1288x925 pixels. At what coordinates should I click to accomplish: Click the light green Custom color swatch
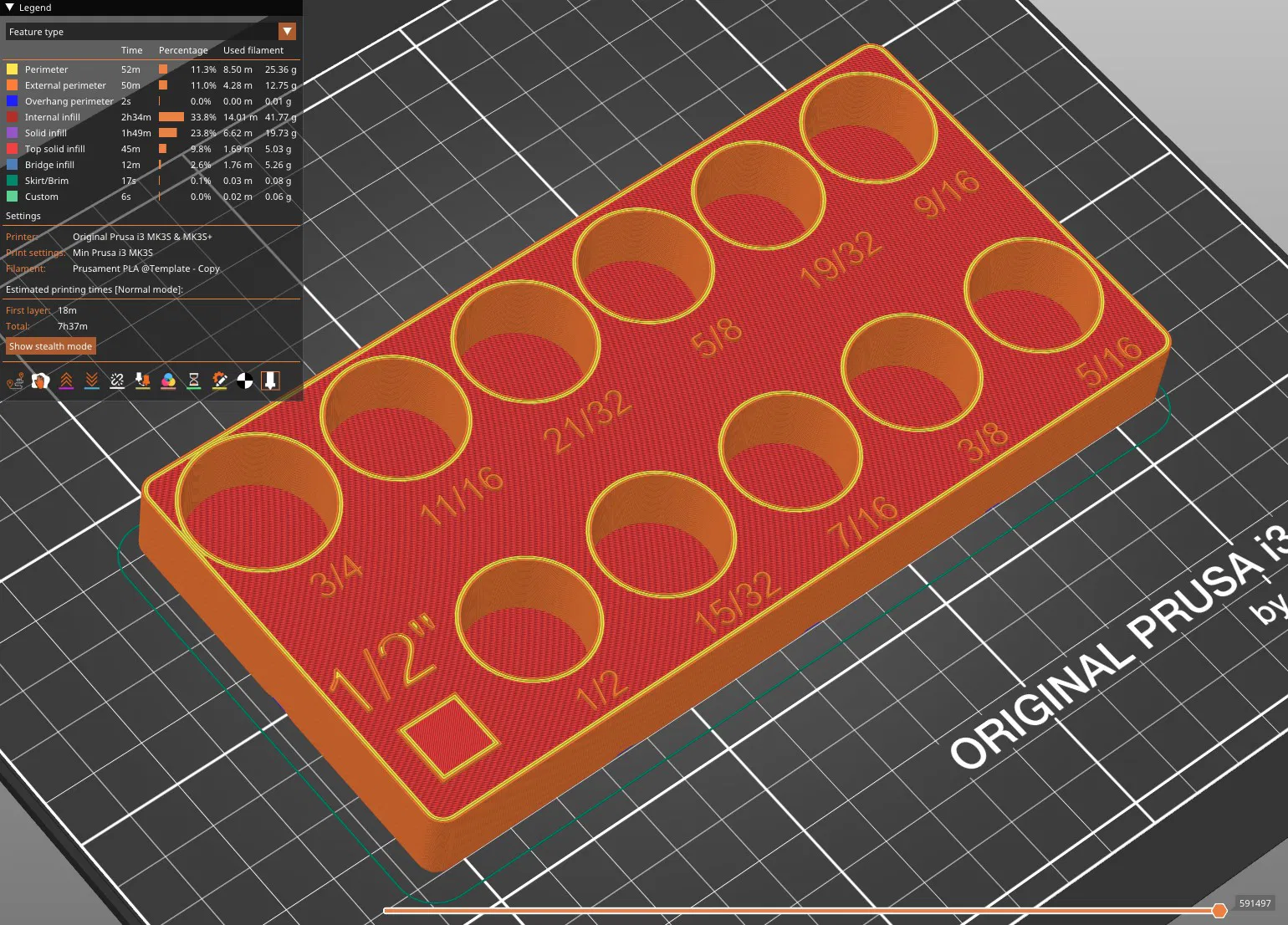coord(12,197)
